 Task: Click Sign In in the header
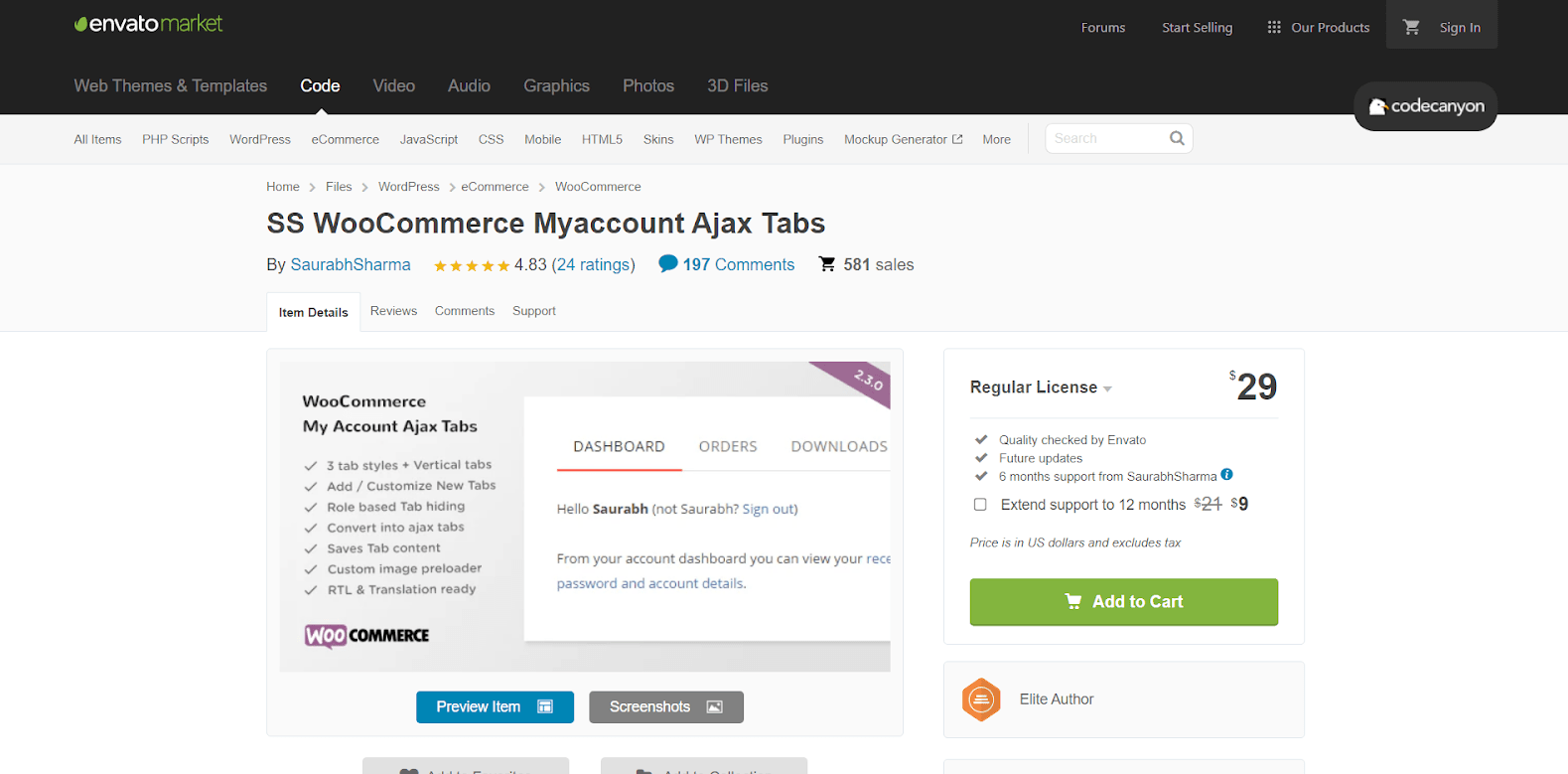[1460, 28]
